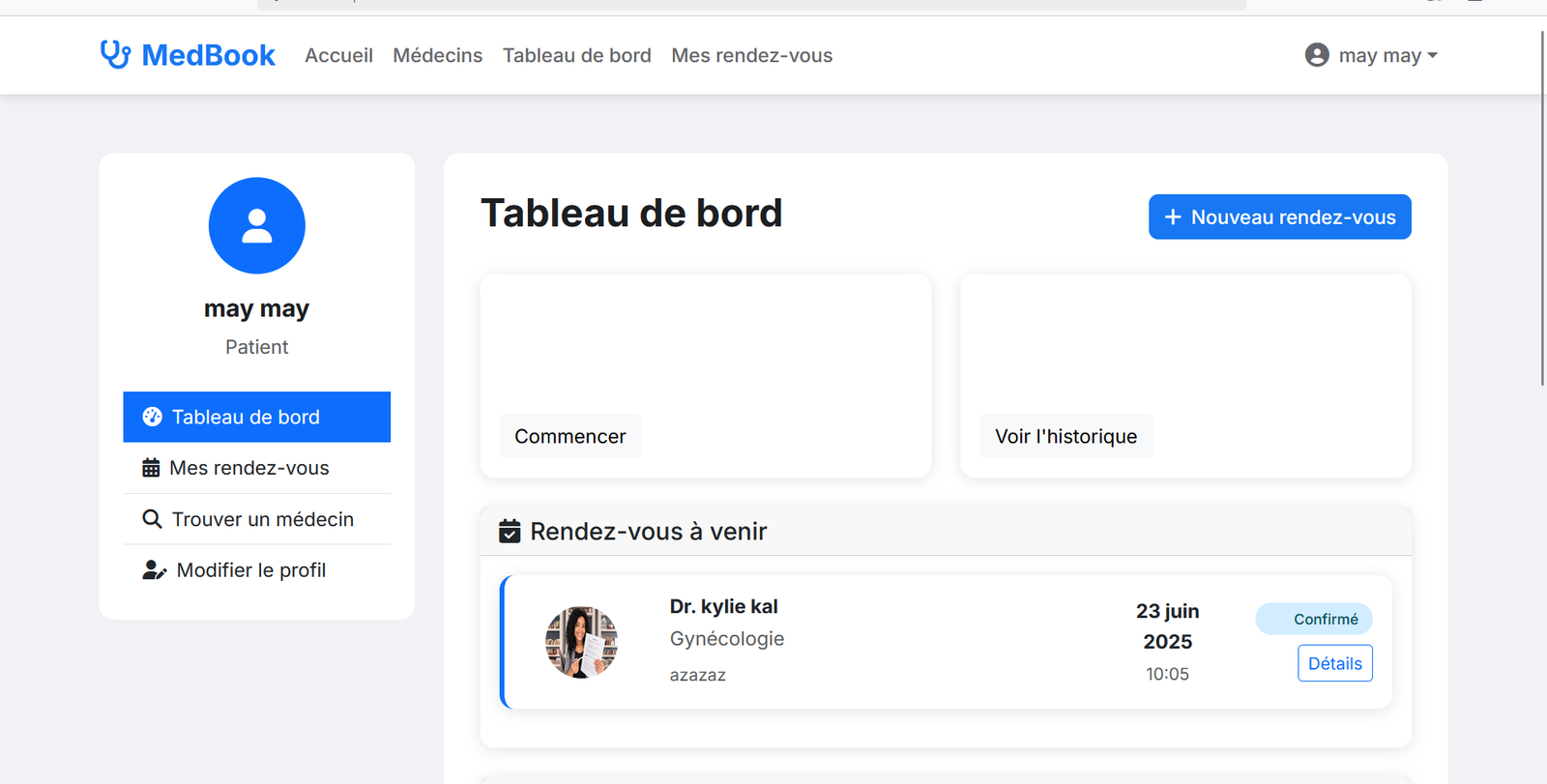The image size is (1547, 784).
Task: Click Dr. kylie kal's profile photo
Action: 581,642
